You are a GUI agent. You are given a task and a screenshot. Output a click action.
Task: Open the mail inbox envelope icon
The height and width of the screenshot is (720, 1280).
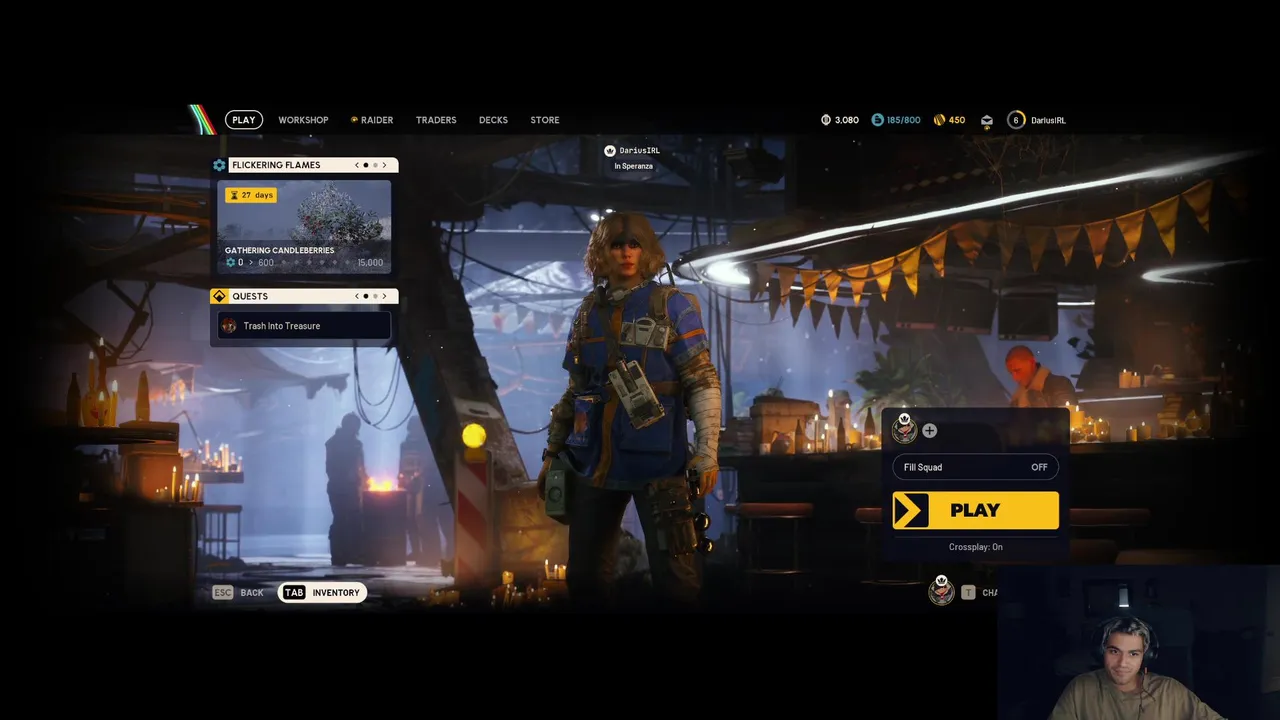coord(987,120)
